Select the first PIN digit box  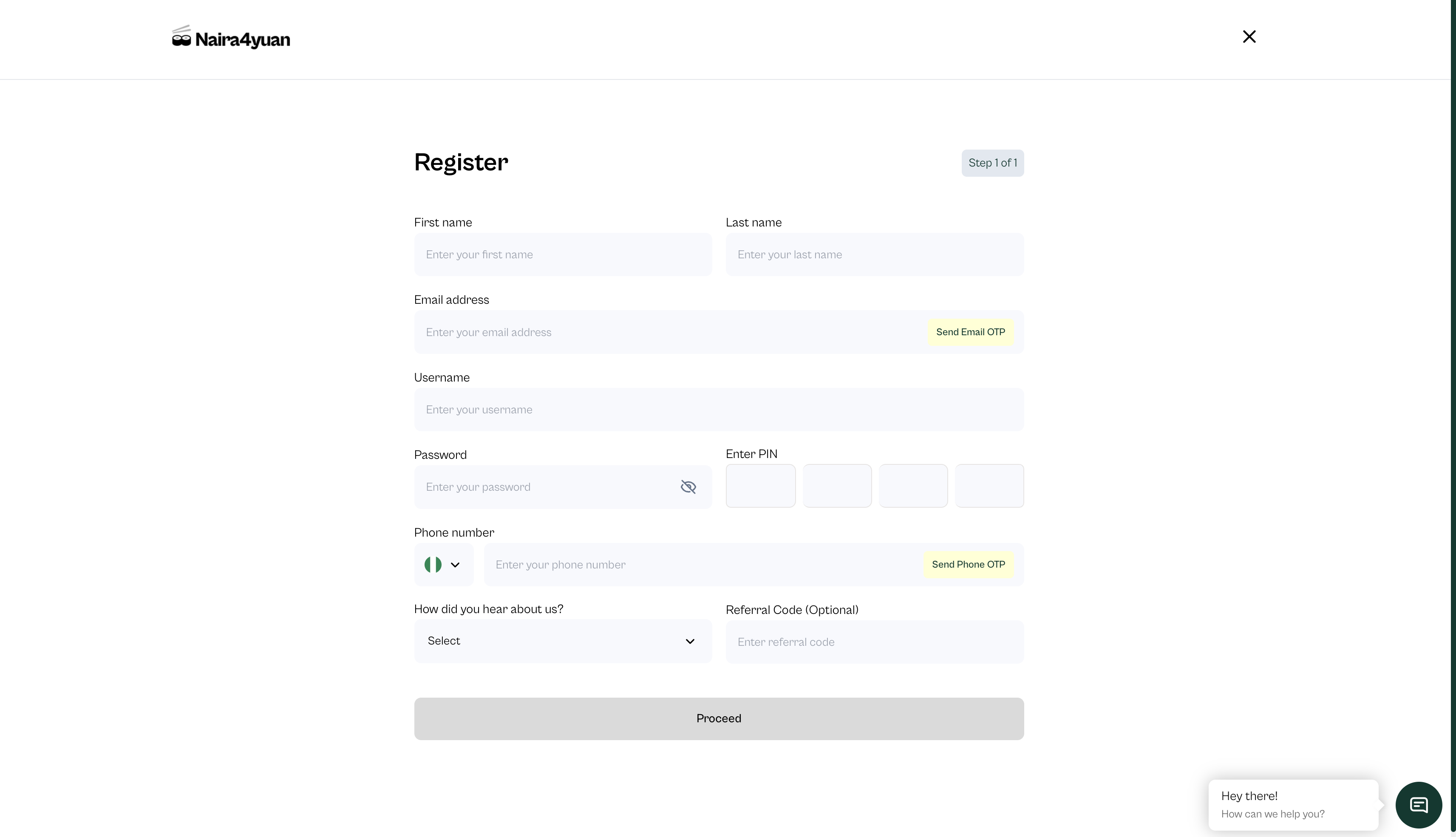pos(760,486)
